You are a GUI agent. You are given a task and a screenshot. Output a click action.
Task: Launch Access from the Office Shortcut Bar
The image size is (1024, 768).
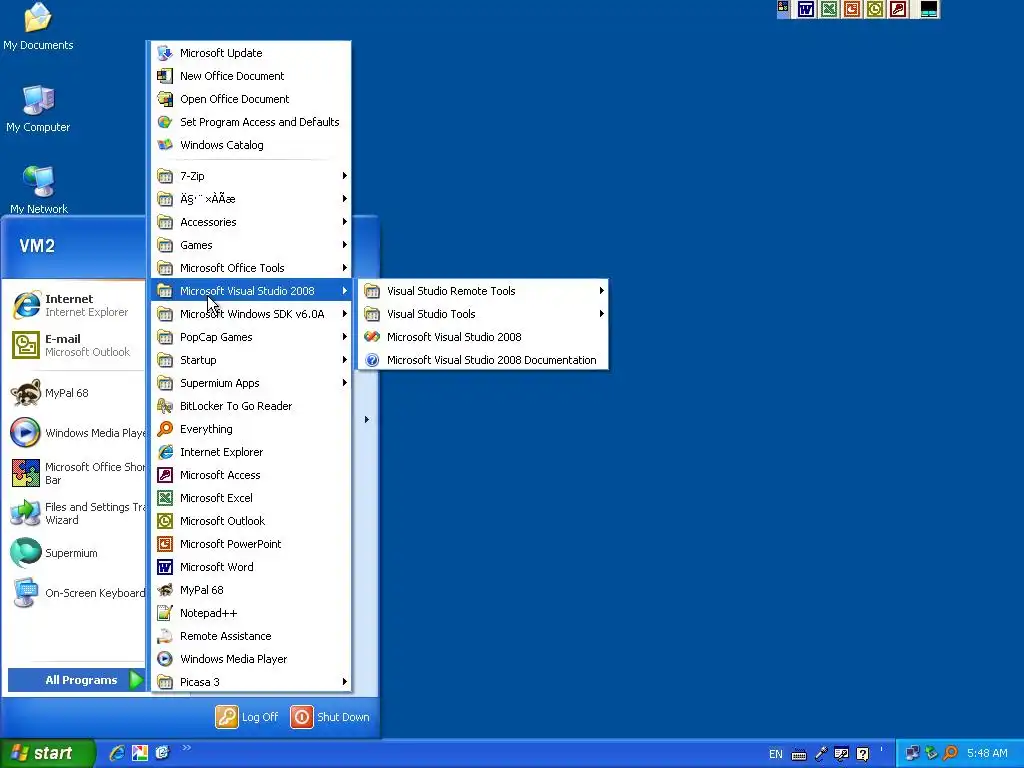pyautogui.click(x=898, y=9)
